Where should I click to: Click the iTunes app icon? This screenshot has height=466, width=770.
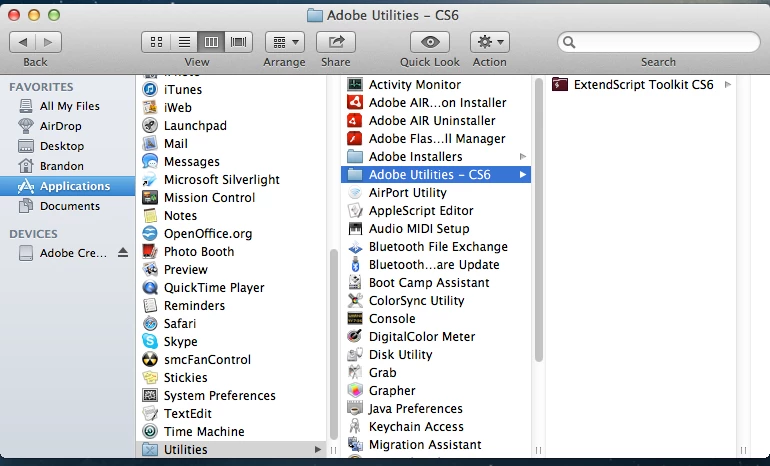[x=150, y=89]
